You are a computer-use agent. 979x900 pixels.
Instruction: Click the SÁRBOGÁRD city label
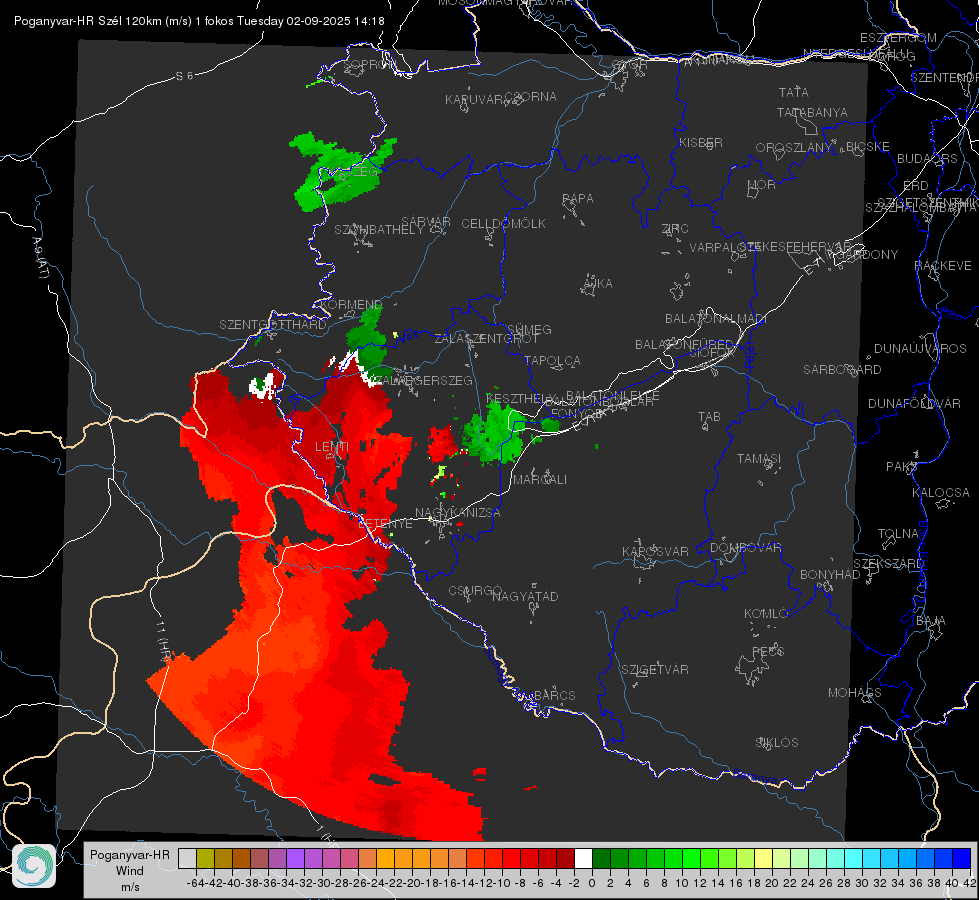coord(842,370)
